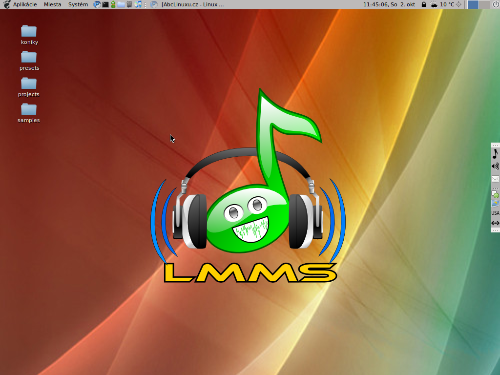Open the Aplikácie menu
Screen dimensions: 500x375
tap(25, 4)
